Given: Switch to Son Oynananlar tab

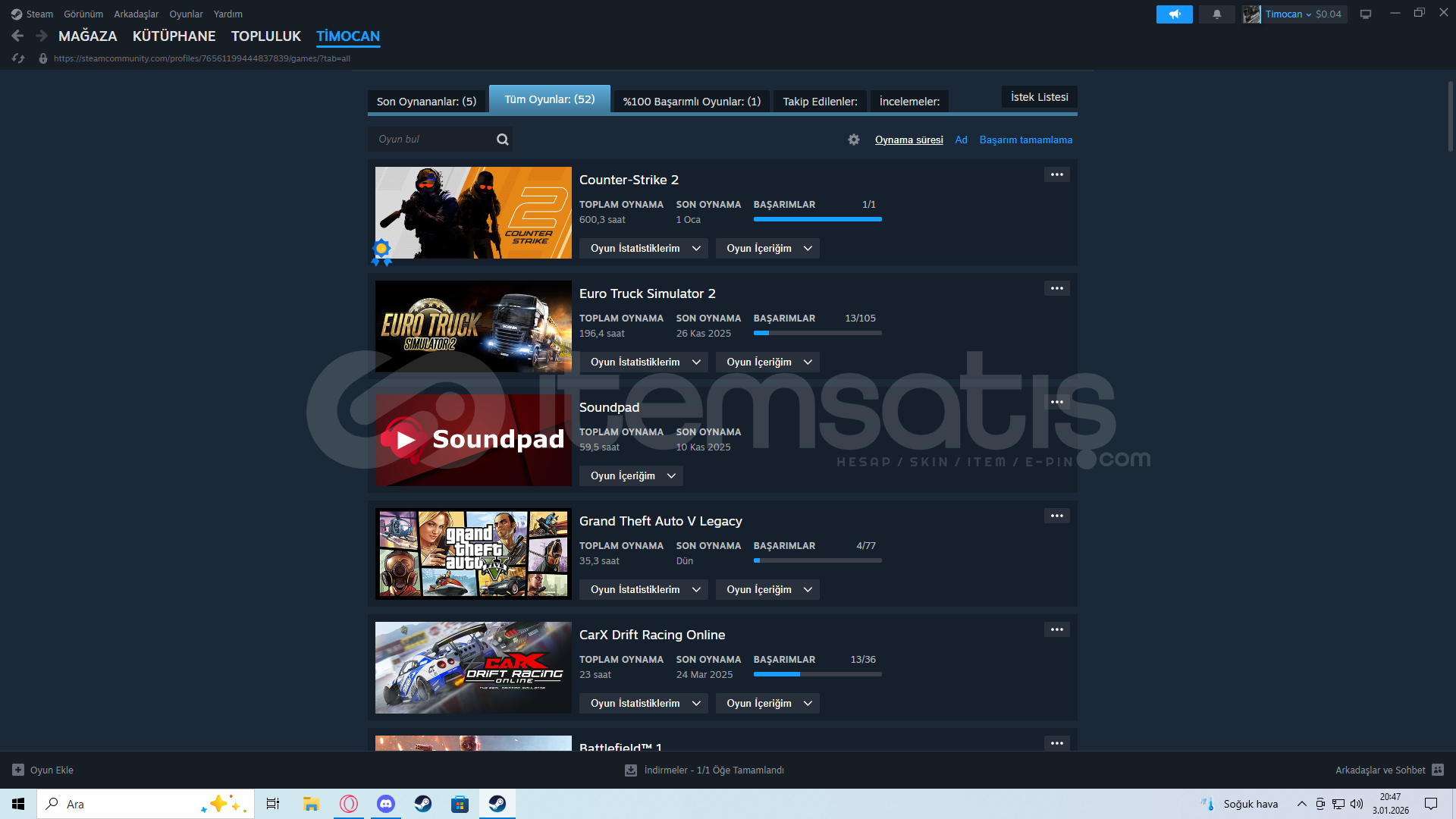Looking at the screenshot, I should click(426, 102).
